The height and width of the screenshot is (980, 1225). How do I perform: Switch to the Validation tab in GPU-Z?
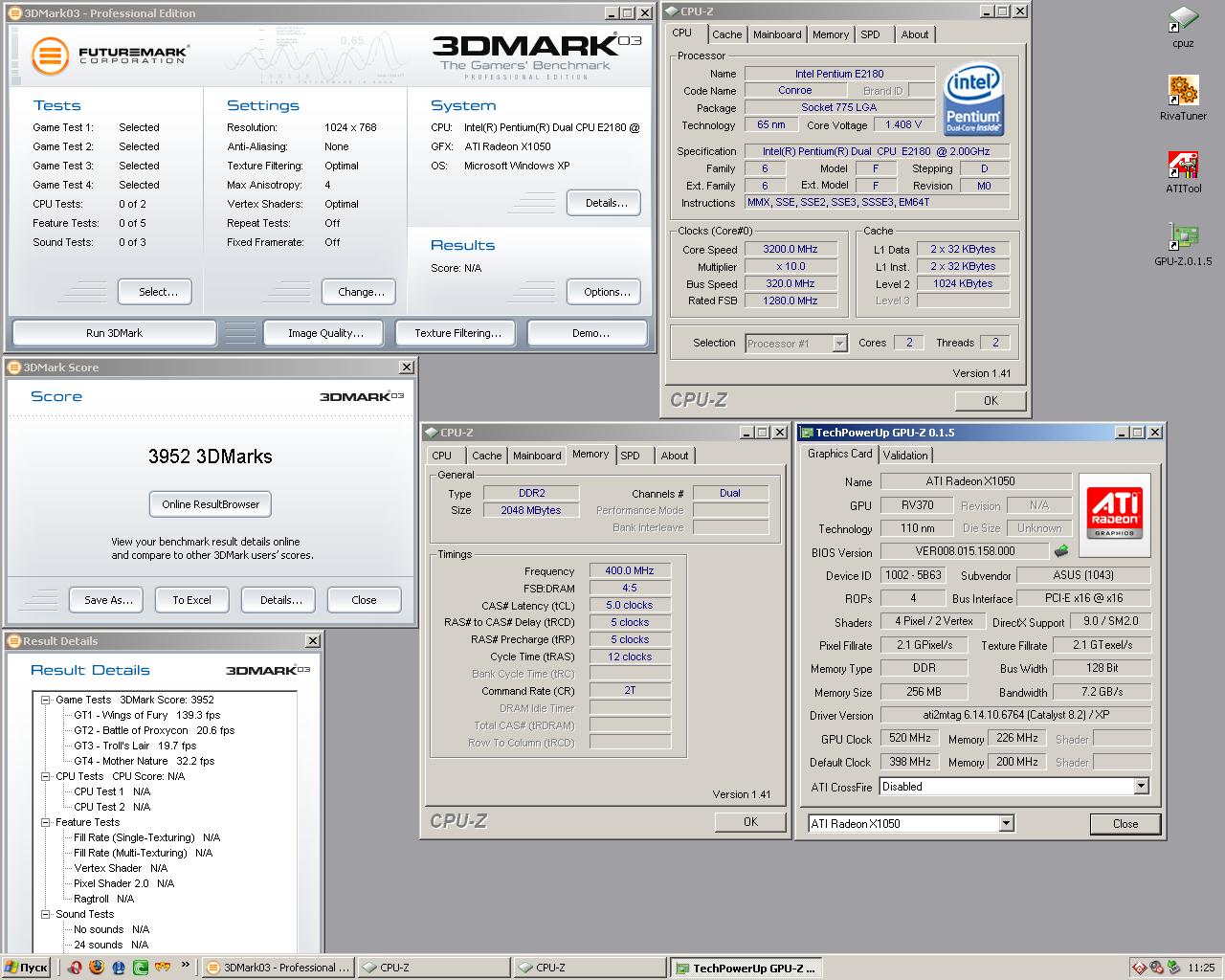(905, 456)
